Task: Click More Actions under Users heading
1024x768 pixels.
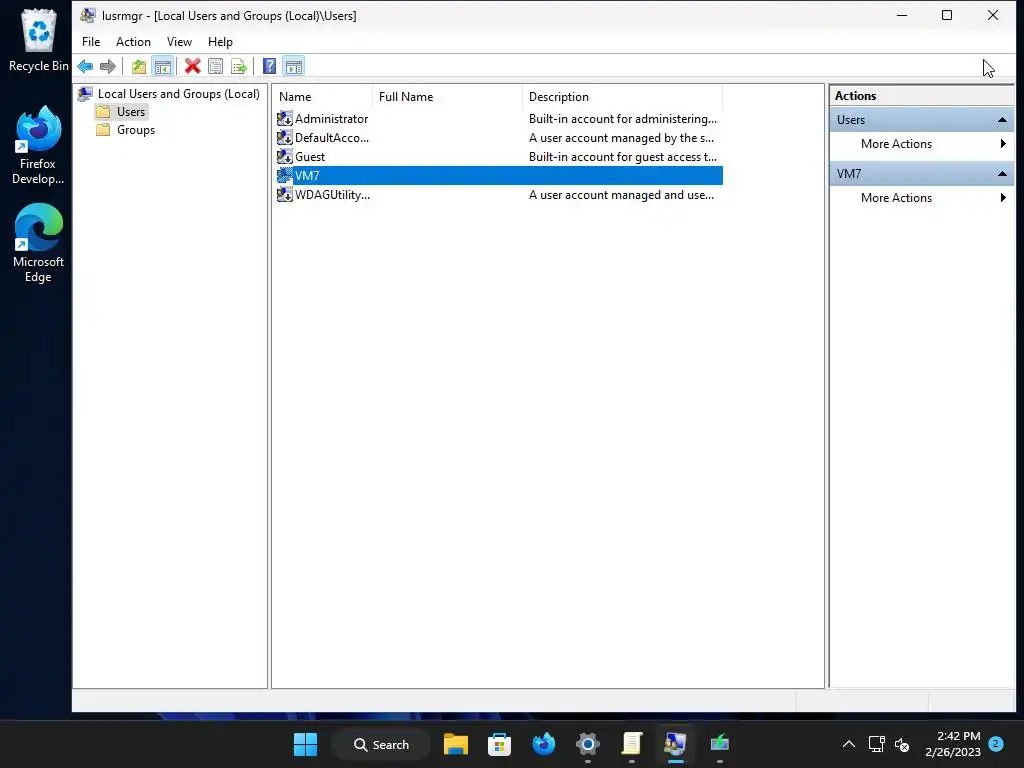Action: pos(896,144)
